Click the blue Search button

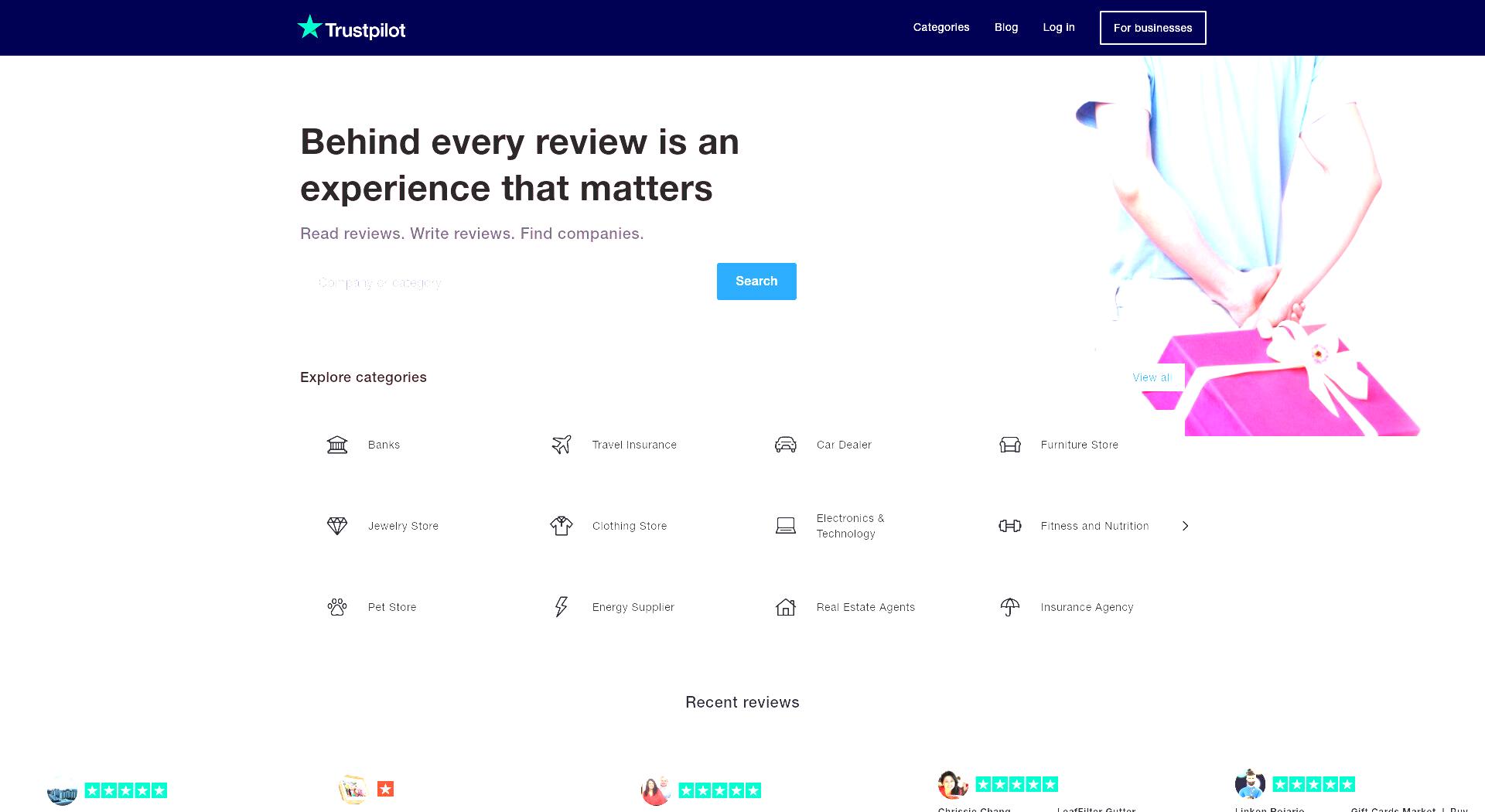pos(756,281)
